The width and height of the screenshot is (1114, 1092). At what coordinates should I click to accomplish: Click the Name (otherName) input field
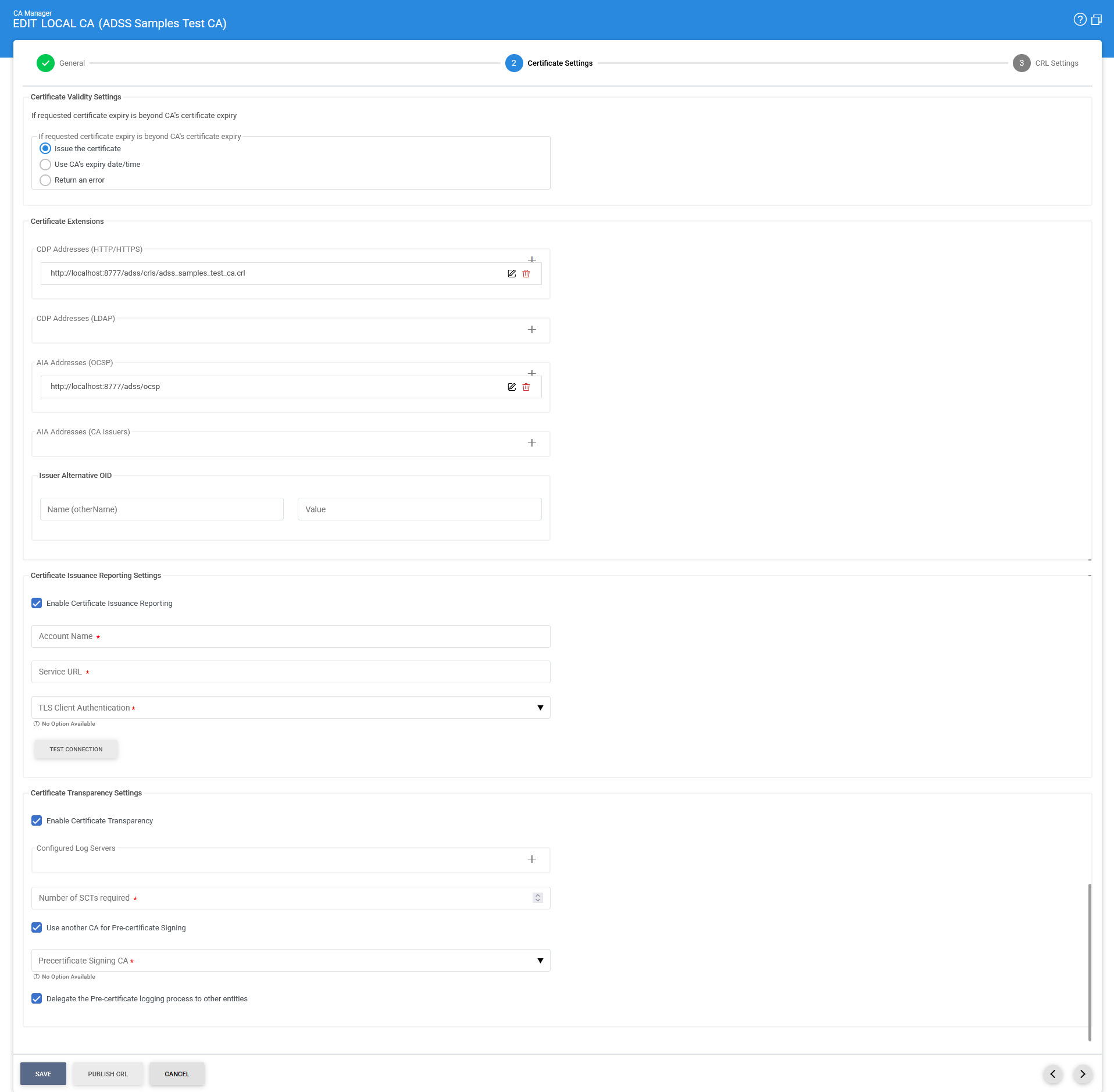162,509
